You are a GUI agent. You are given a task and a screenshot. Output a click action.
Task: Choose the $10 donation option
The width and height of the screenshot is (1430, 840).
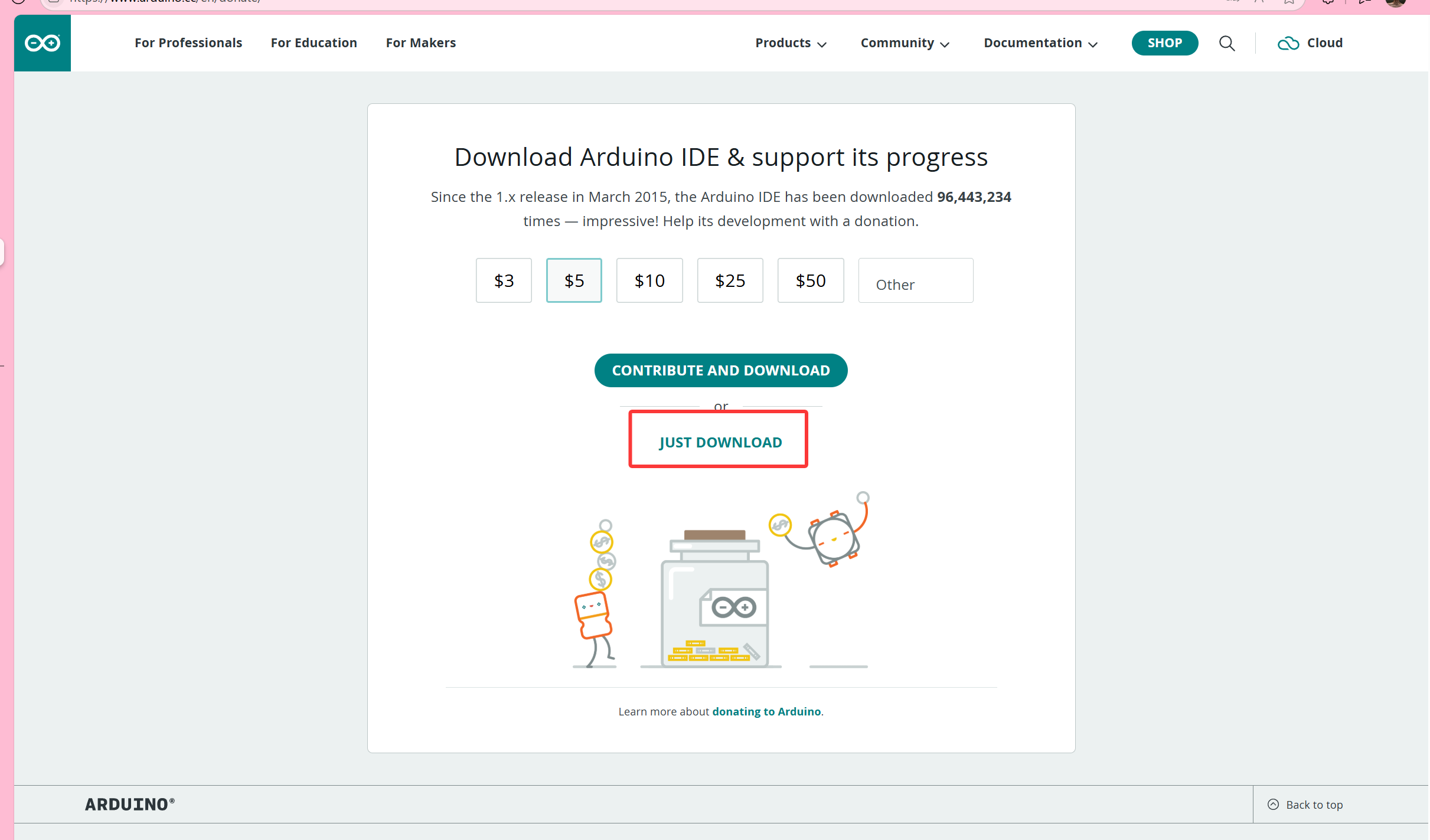(x=649, y=280)
